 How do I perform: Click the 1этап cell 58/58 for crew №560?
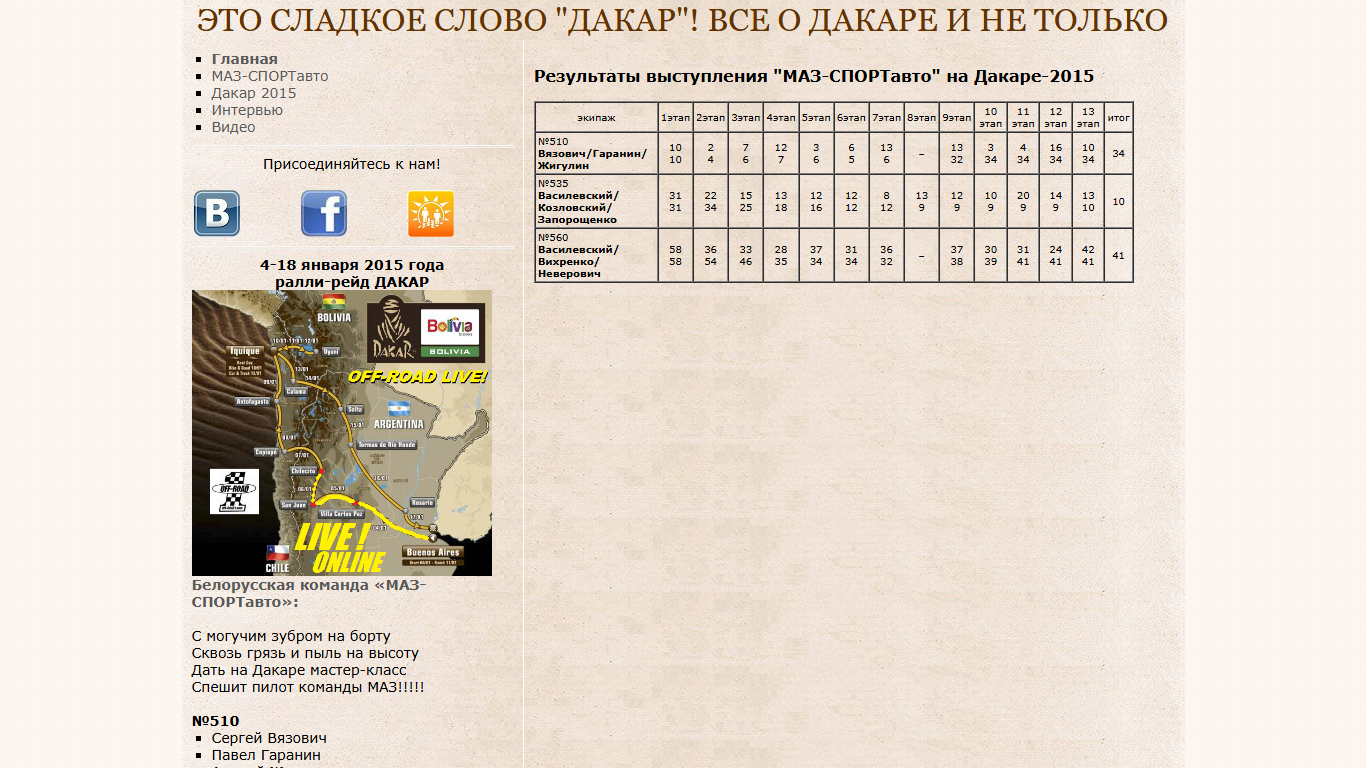[676, 255]
